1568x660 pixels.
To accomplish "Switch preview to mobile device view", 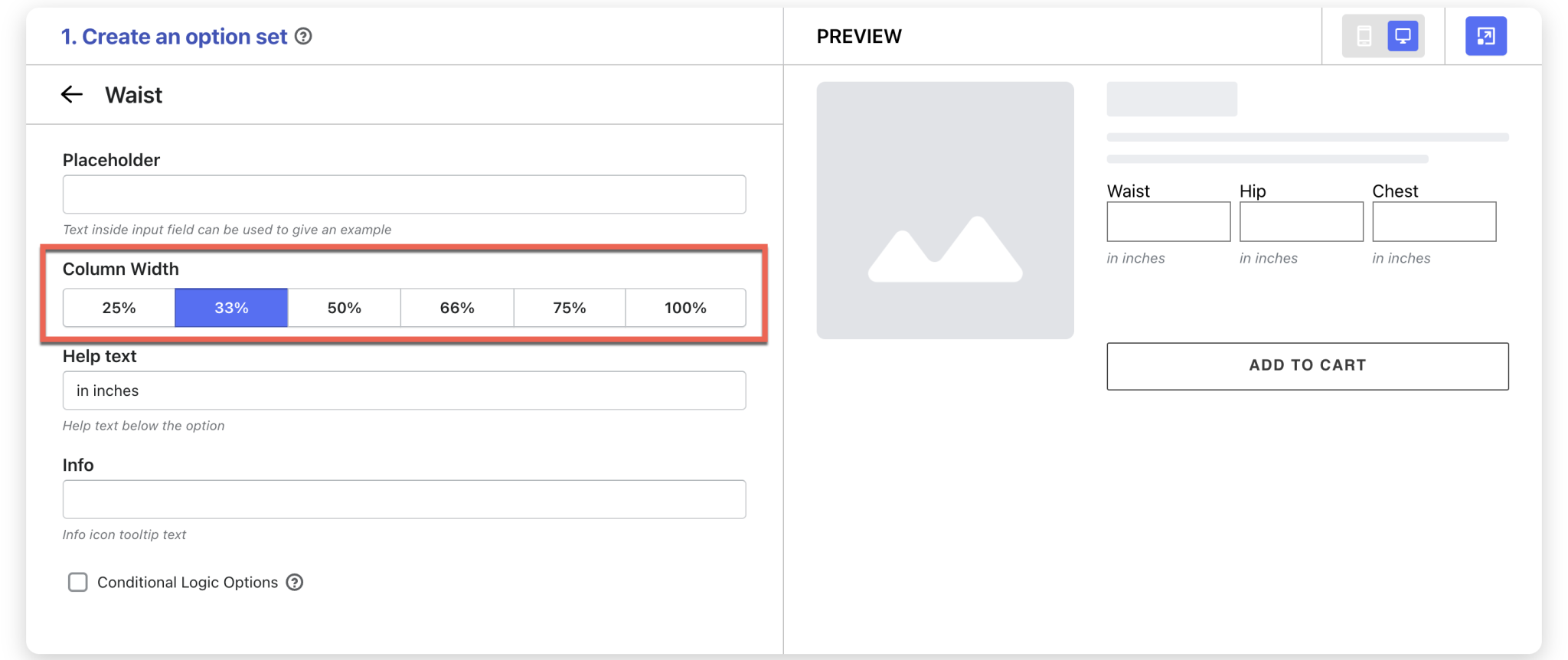I will (1364, 36).
